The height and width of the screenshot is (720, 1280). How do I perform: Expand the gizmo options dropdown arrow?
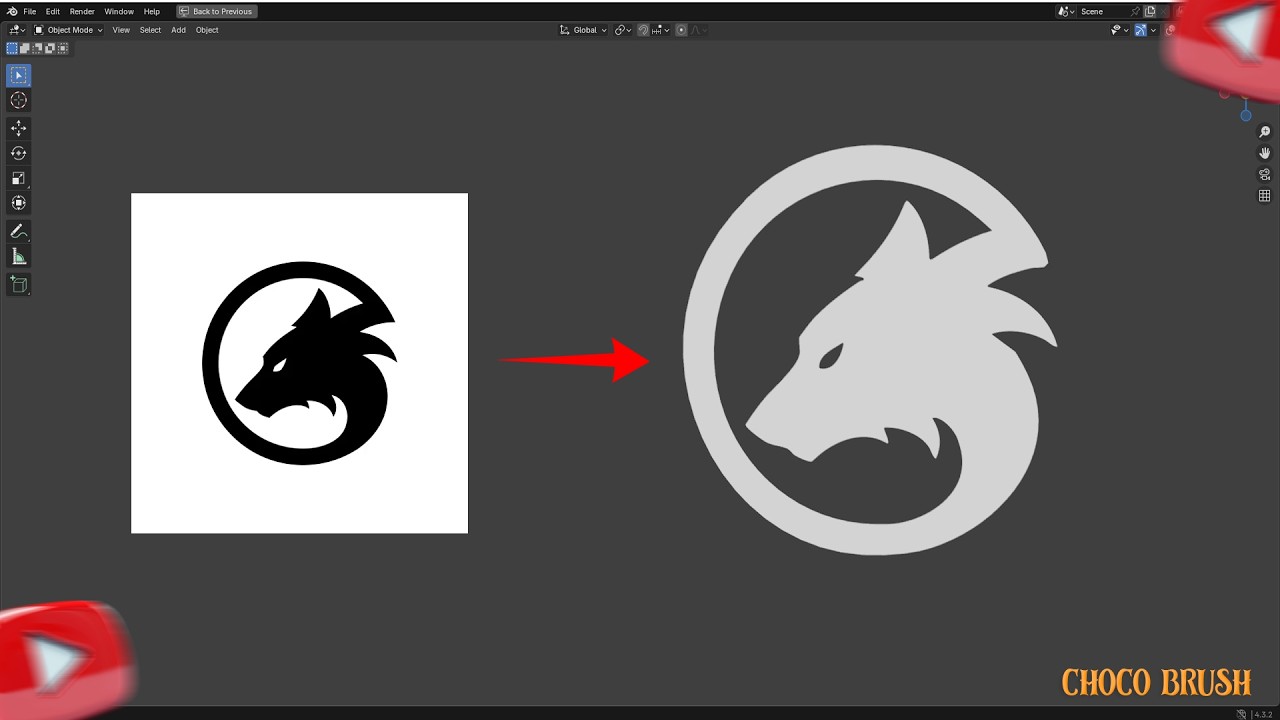point(1153,30)
